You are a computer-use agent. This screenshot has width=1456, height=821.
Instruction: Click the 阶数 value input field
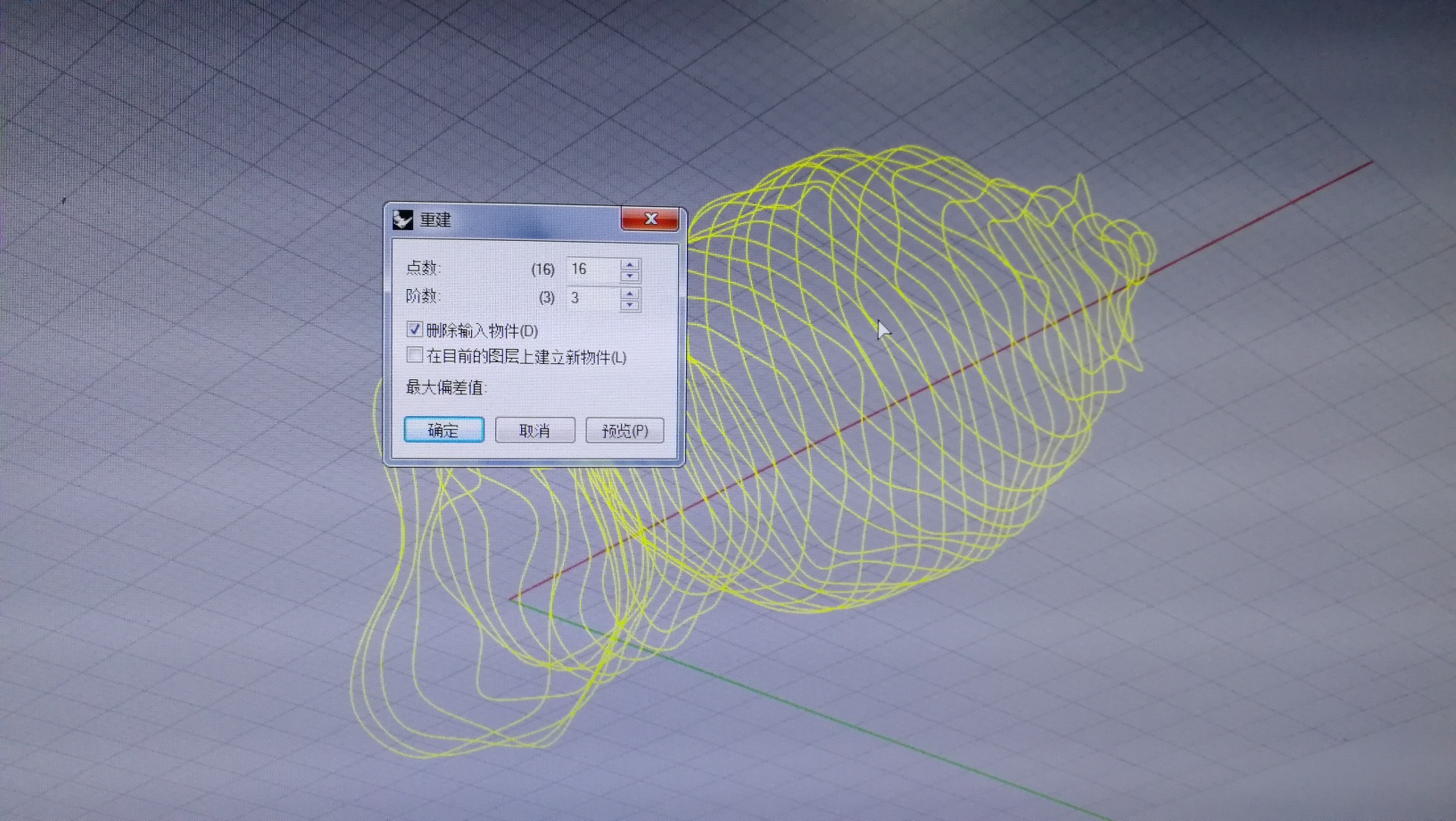(x=593, y=297)
